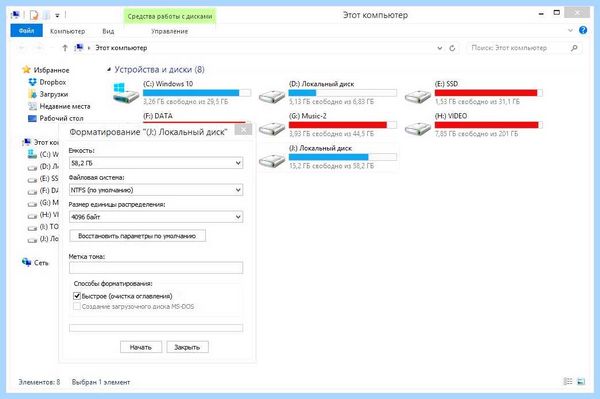Select the Network (Сеть) sidebar item

coord(35,262)
